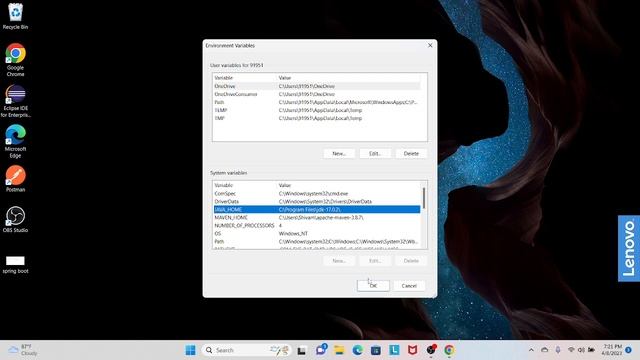Open the Windows Start menu
This screenshot has width=640, height=360.
[x=190, y=350]
